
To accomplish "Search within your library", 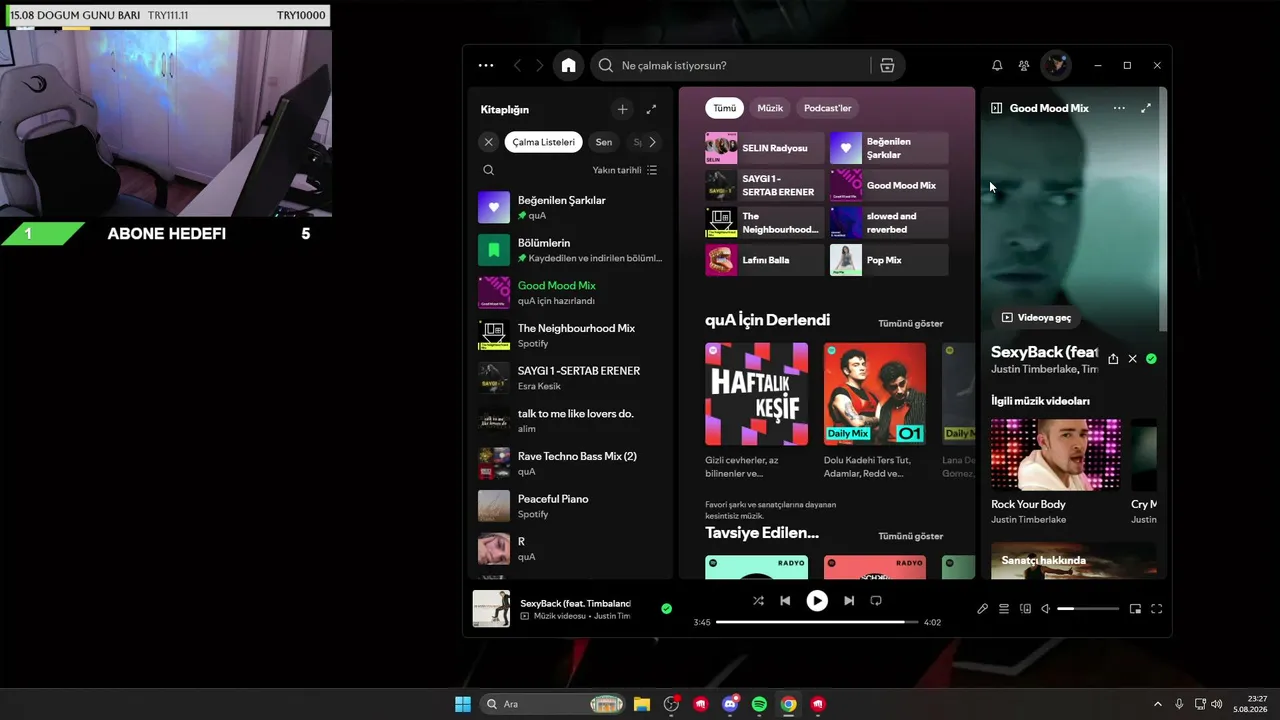I will coord(489,170).
